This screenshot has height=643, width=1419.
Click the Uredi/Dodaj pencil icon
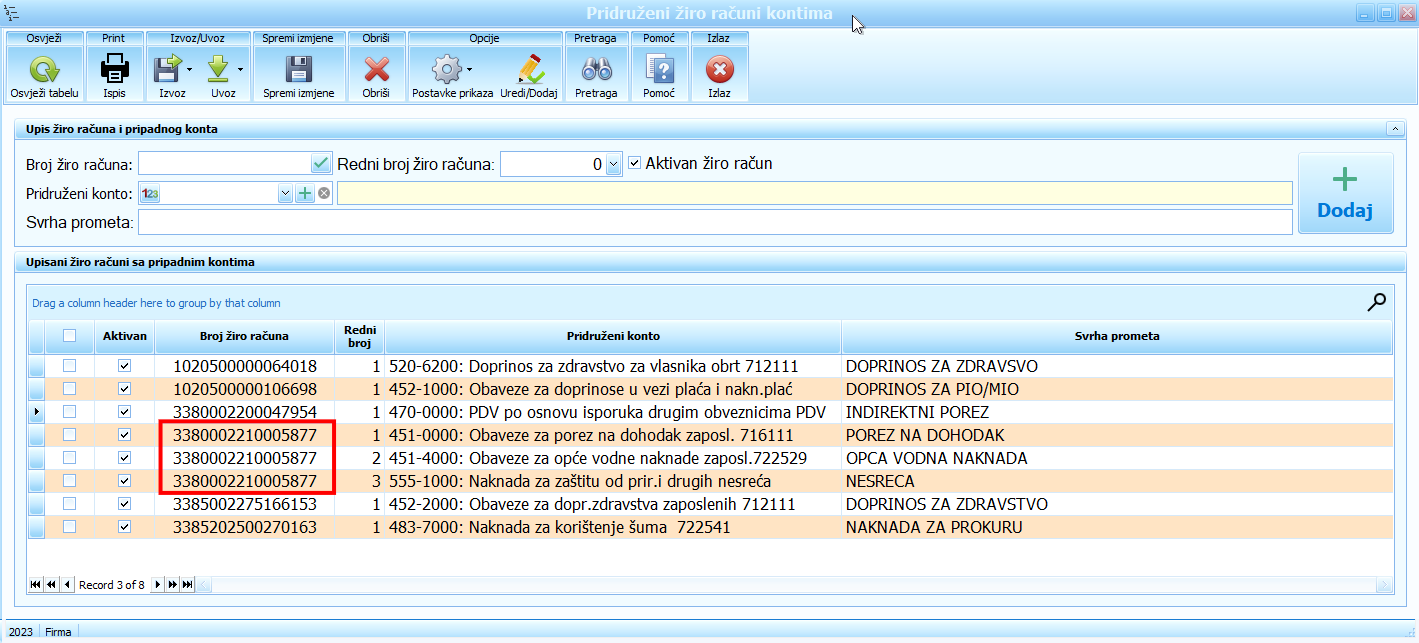coord(528,69)
